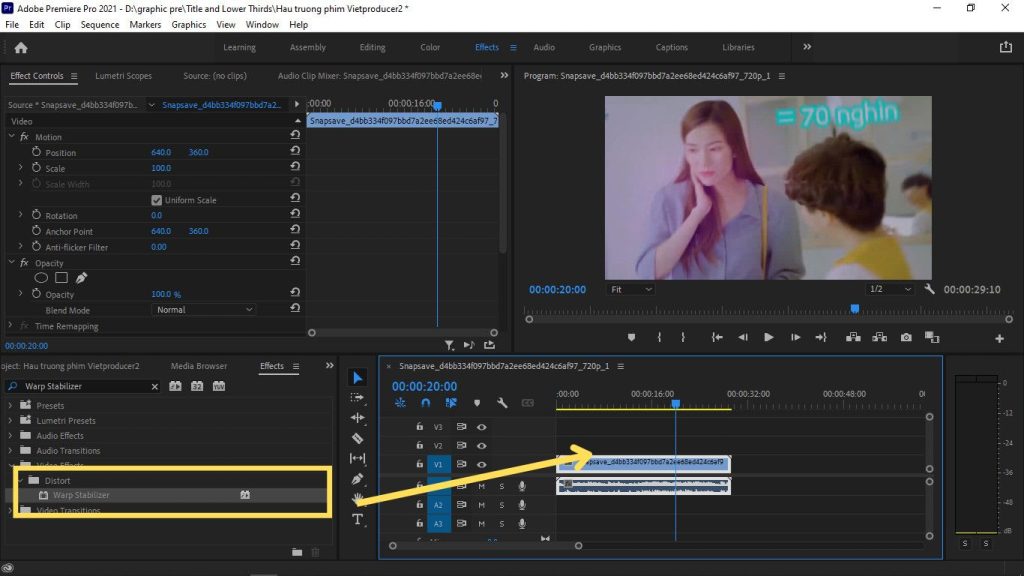Mute audio track A2
Image resolution: width=1024 pixels, height=576 pixels.
point(482,505)
